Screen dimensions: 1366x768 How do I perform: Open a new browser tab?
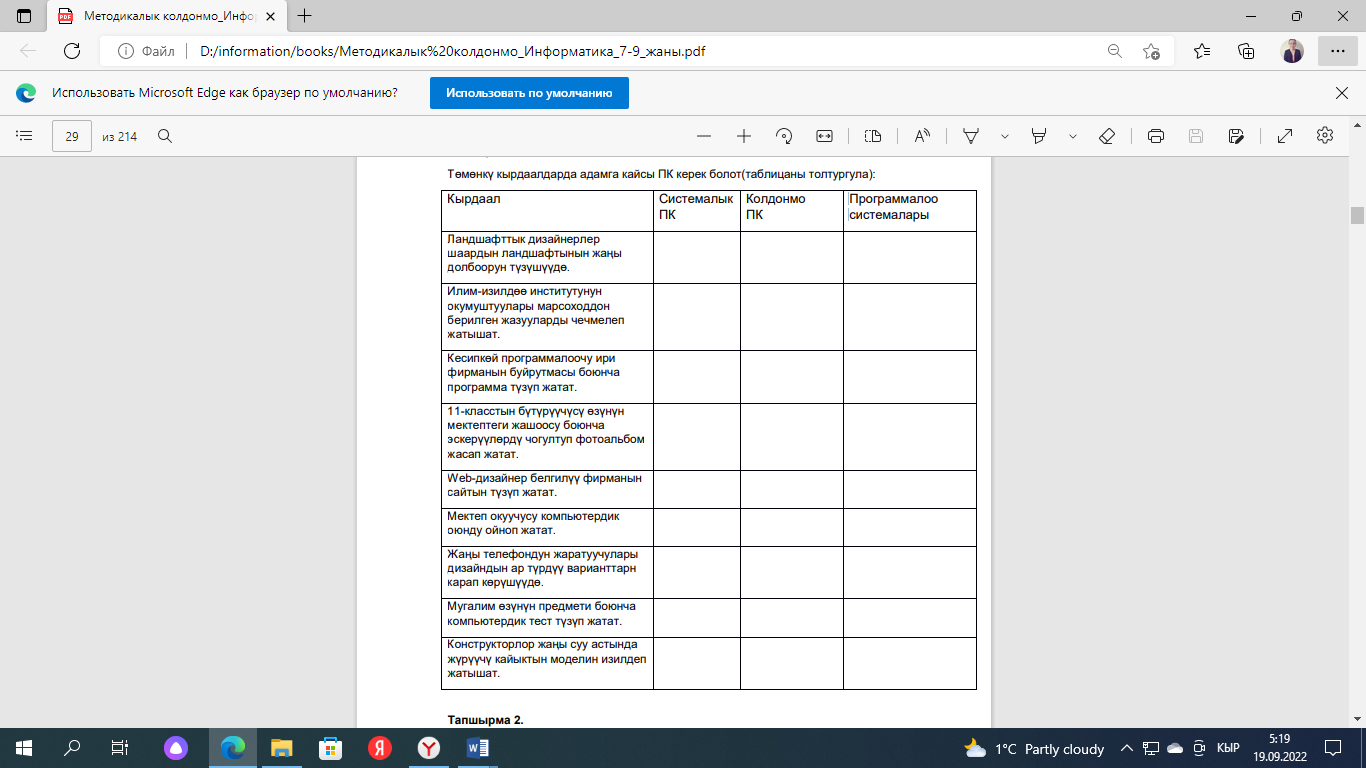305,16
